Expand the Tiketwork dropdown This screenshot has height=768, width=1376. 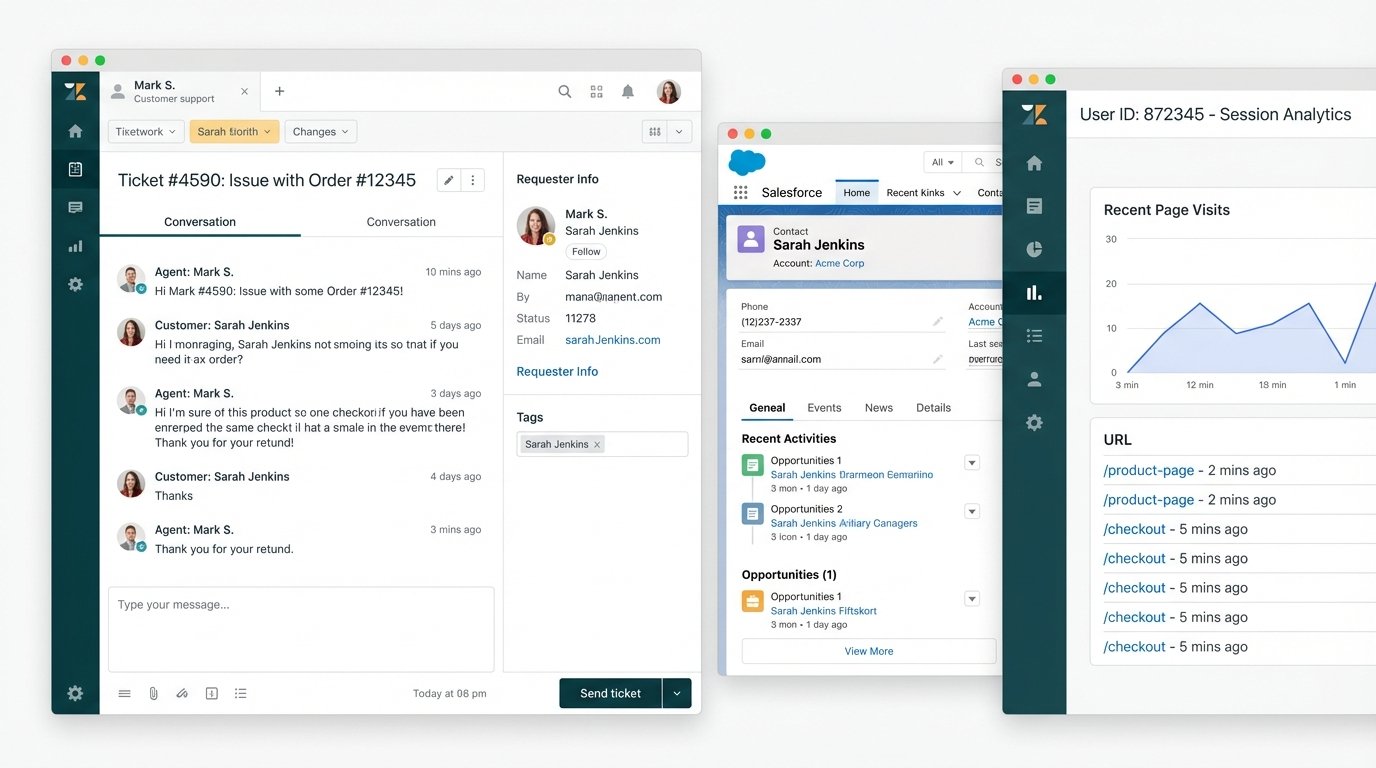point(146,132)
